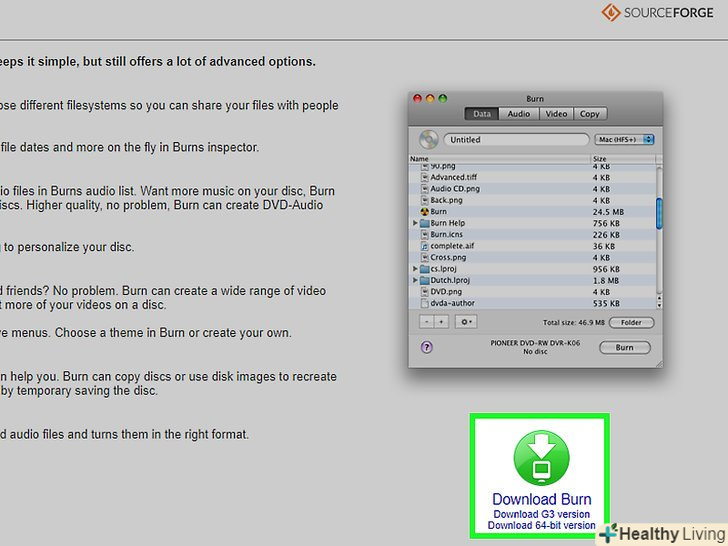Select the Advanced.tiff file row
Viewport: 728px width, 546px height.
pyautogui.click(x=533, y=177)
